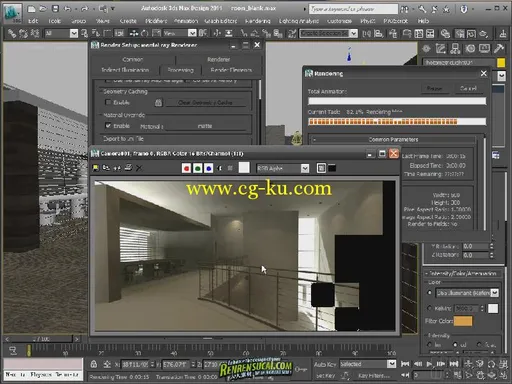This screenshot has width=512, height=384.
Task: Uncheck the Material Override Enable checkbox
Action: (x=108, y=126)
